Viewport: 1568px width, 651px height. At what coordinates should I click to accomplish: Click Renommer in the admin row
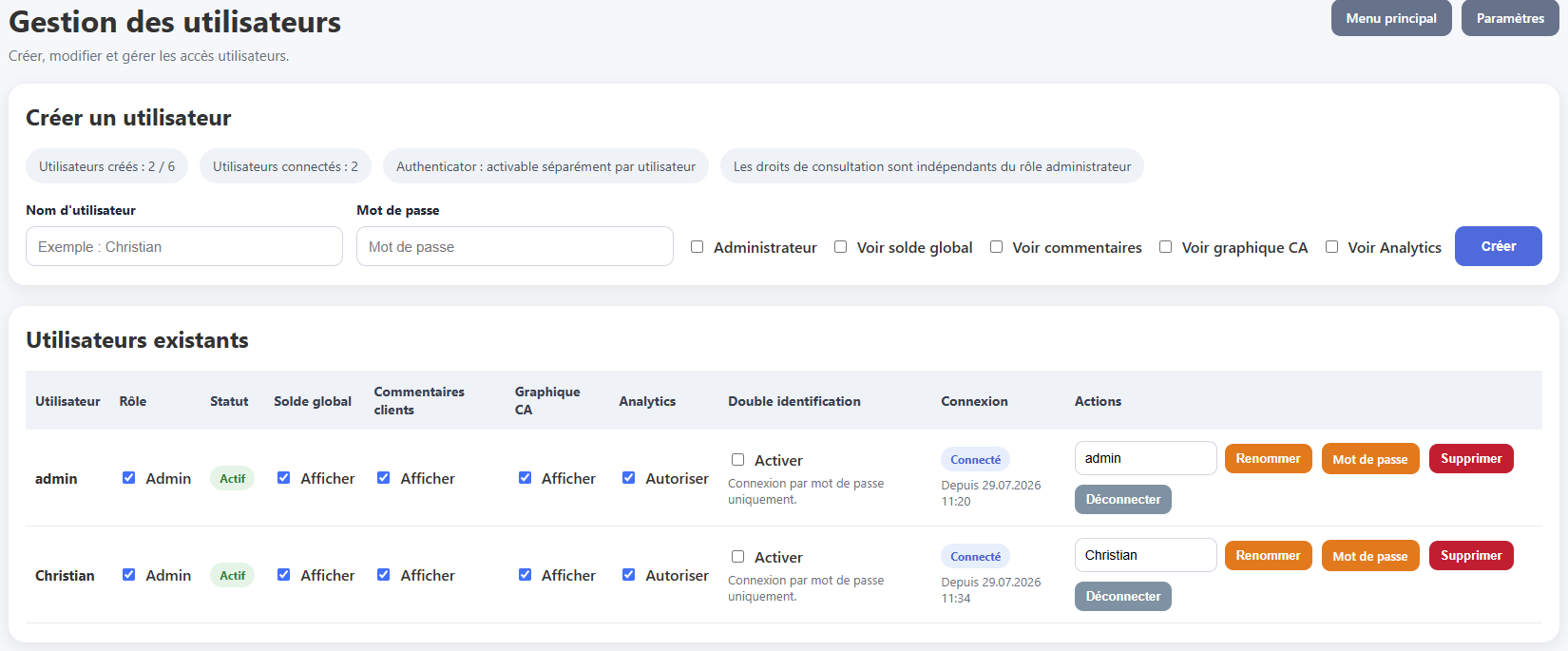point(1269,458)
